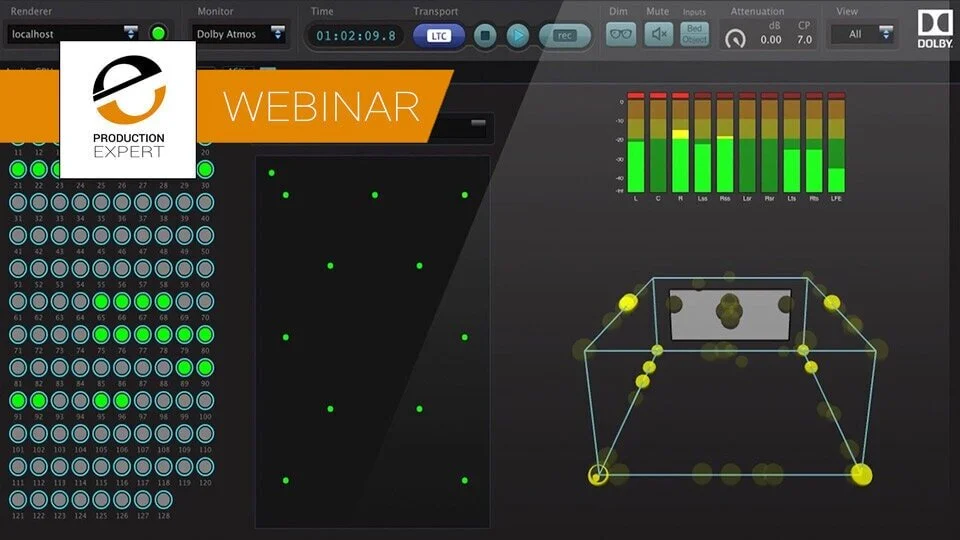
Task: Click the Attenuation knob
Action: point(735,39)
